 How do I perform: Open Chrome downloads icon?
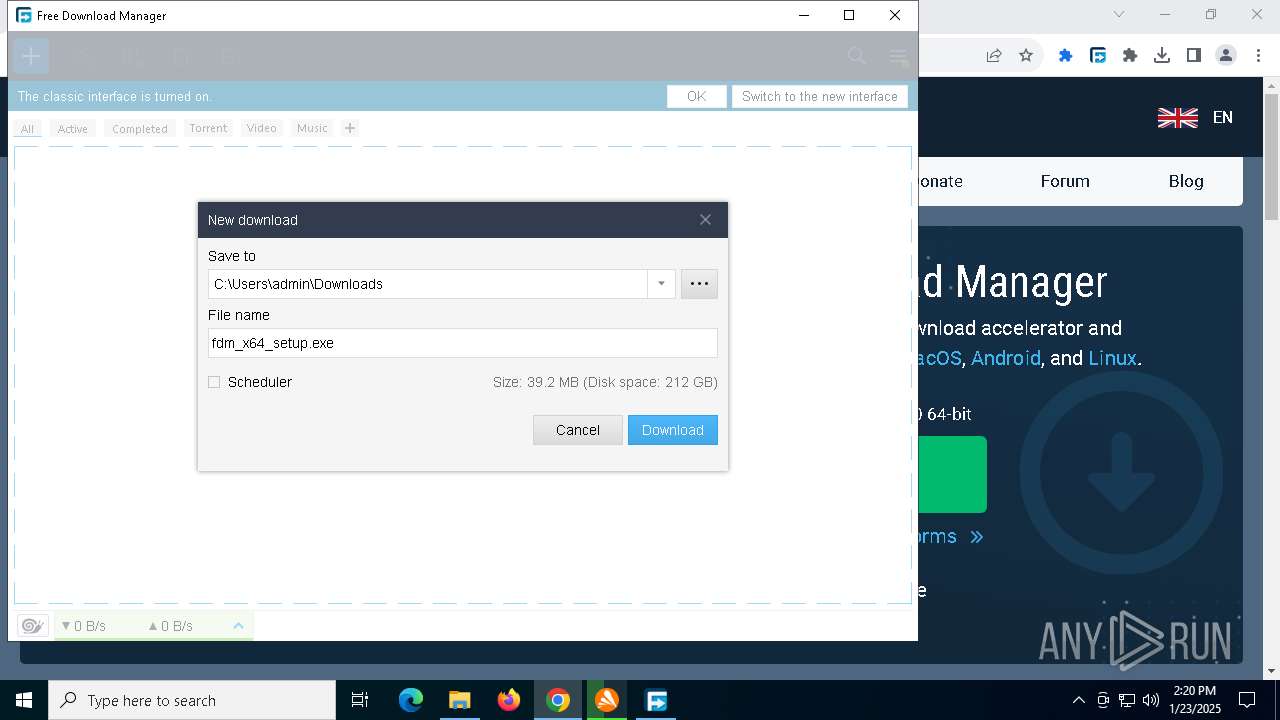[x=1162, y=56]
